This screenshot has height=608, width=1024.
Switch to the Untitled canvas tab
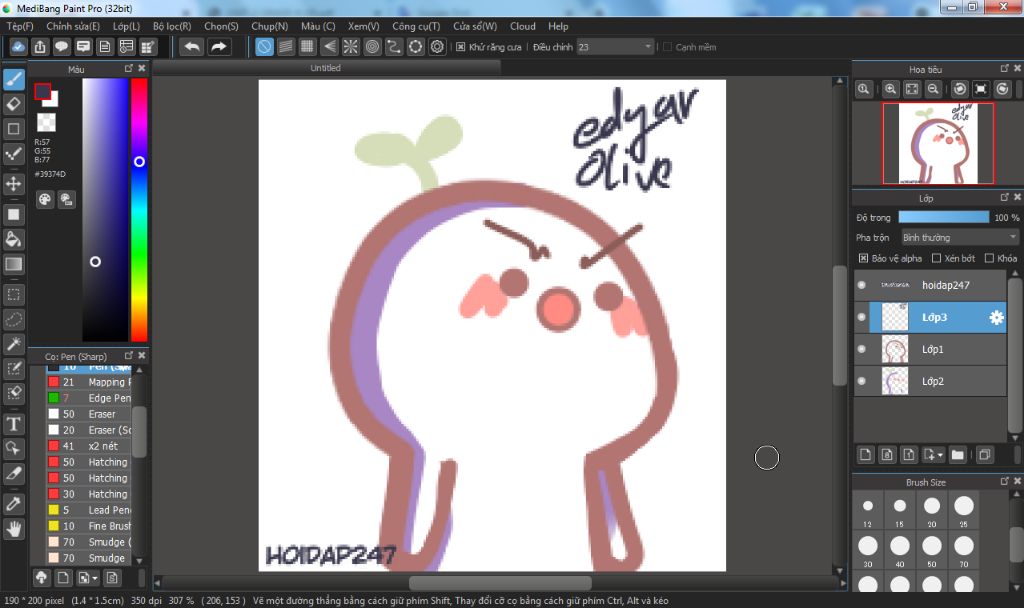[325, 68]
